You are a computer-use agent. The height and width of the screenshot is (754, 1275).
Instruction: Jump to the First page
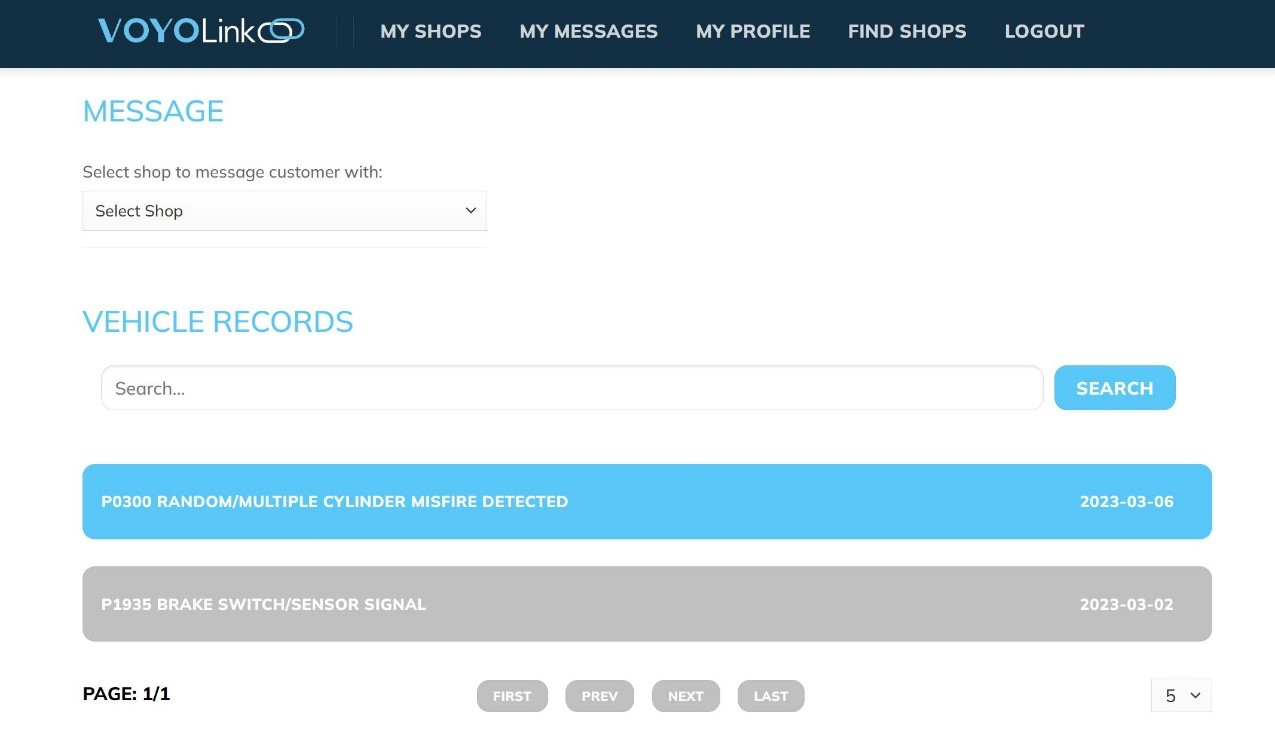[x=511, y=696]
